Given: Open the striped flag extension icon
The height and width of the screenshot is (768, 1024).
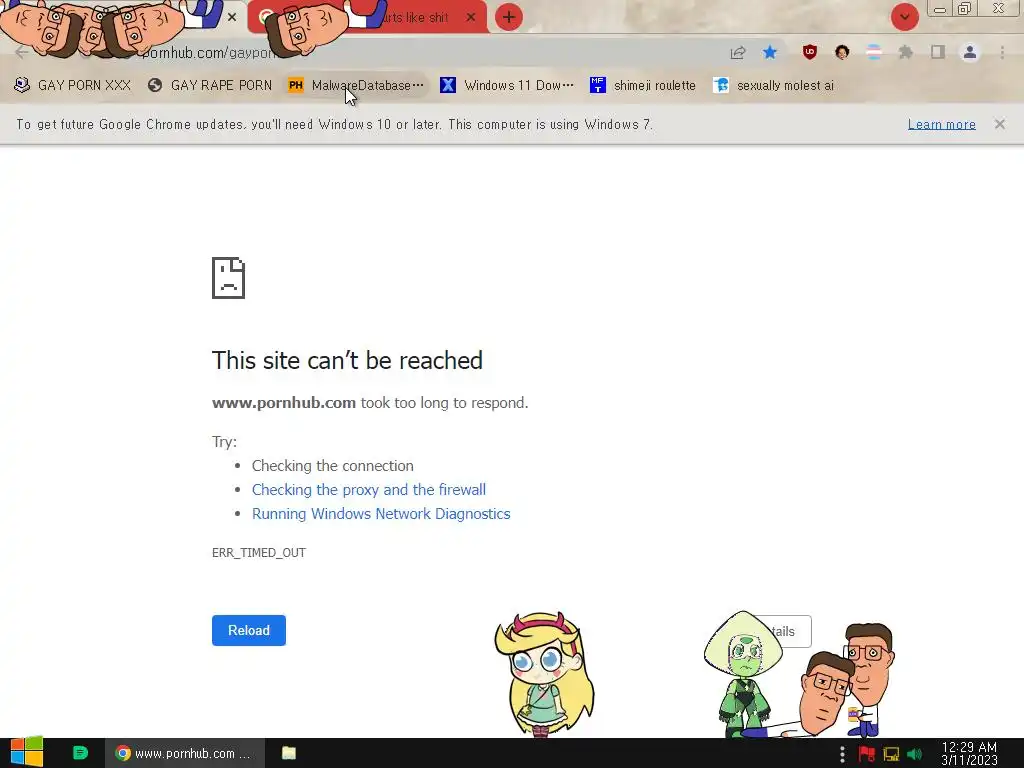Looking at the screenshot, I should click(x=874, y=52).
